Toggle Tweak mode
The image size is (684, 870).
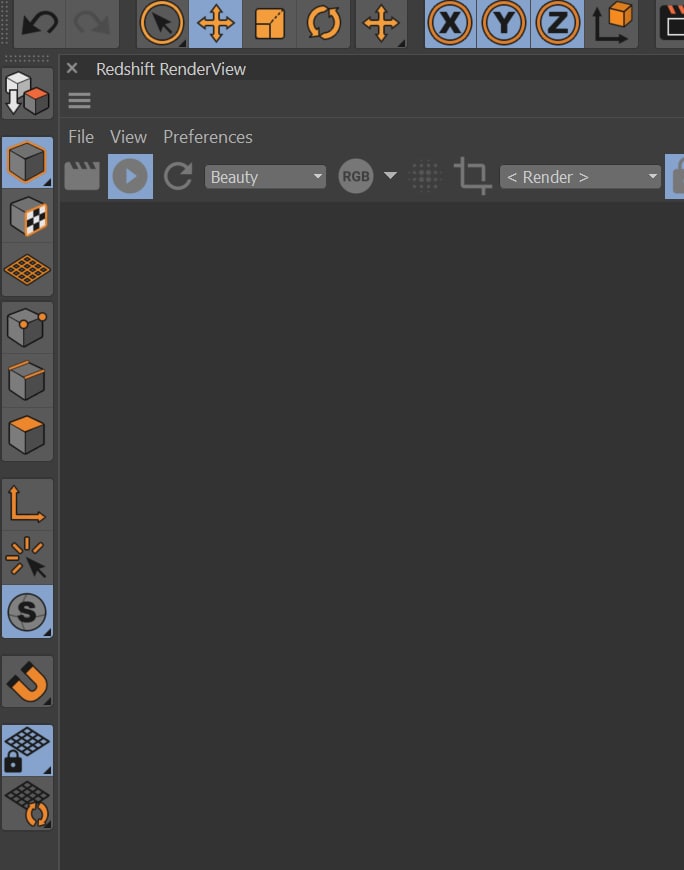click(27, 558)
